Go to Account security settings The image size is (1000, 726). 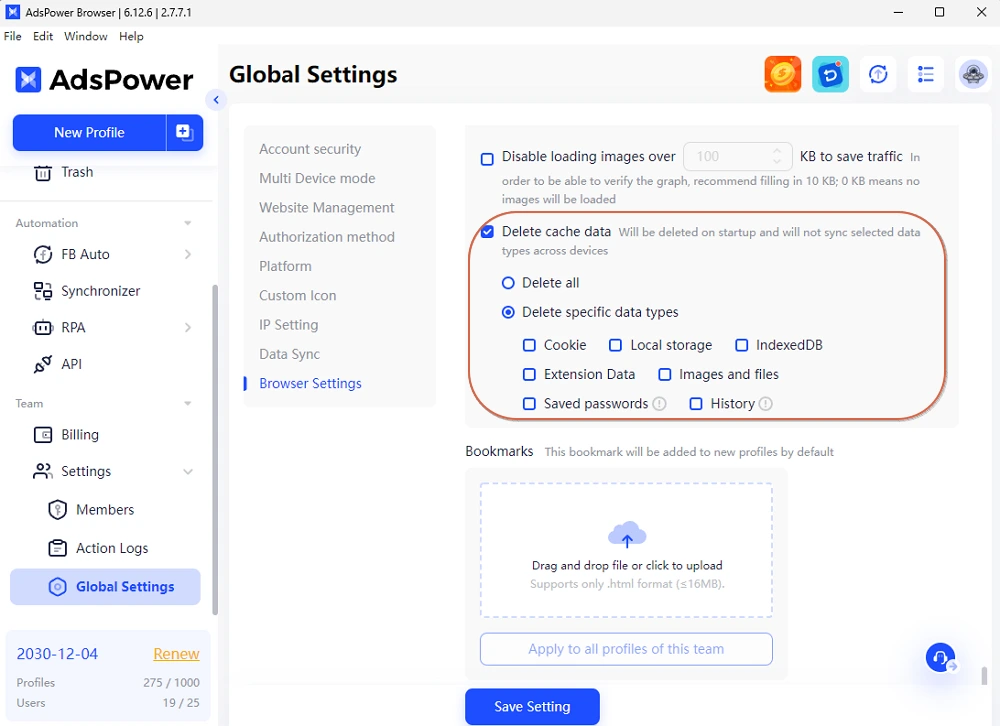pos(310,149)
